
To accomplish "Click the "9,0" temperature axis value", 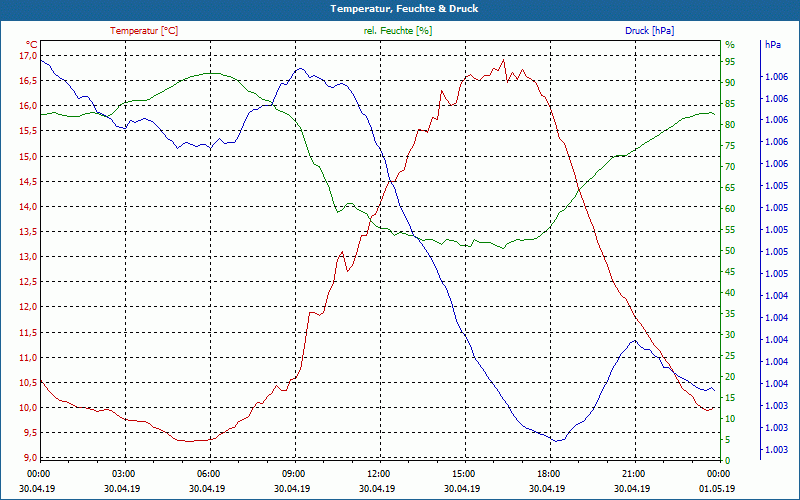I will pyautogui.click(x=31, y=458).
